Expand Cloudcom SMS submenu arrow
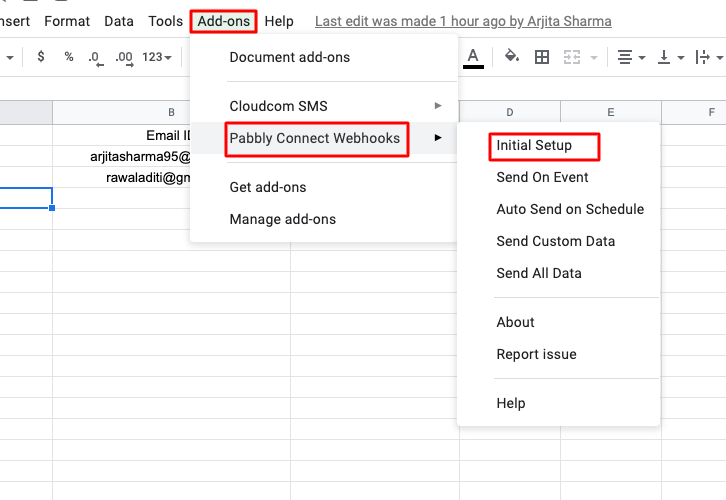 click(x=438, y=106)
